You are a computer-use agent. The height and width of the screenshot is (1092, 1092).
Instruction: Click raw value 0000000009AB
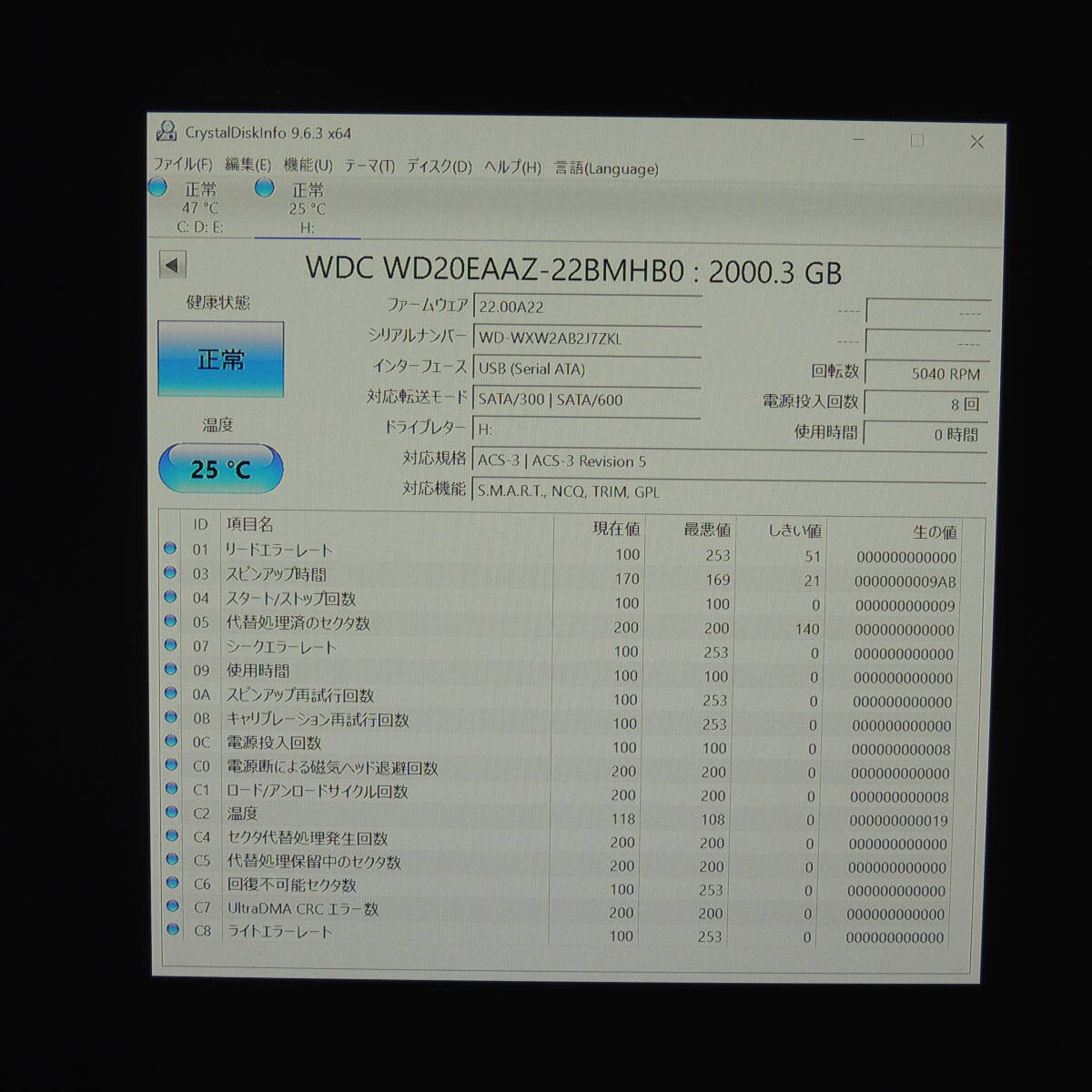[905, 581]
